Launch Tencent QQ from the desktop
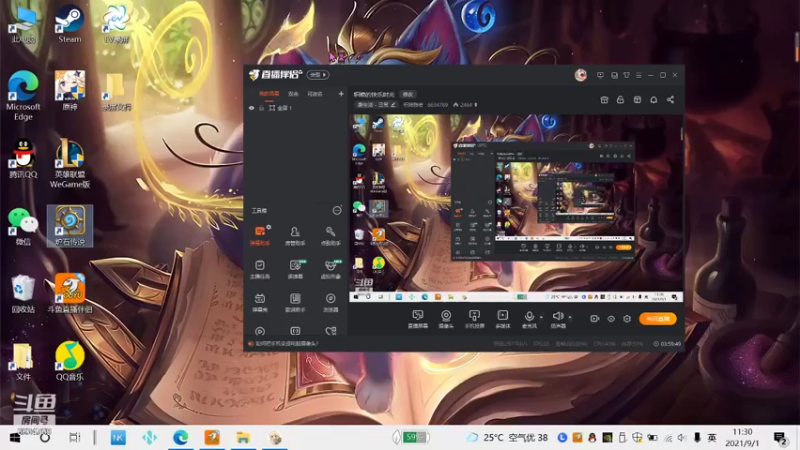This screenshot has height=450, width=800. pyautogui.click(x=23, y=159)
